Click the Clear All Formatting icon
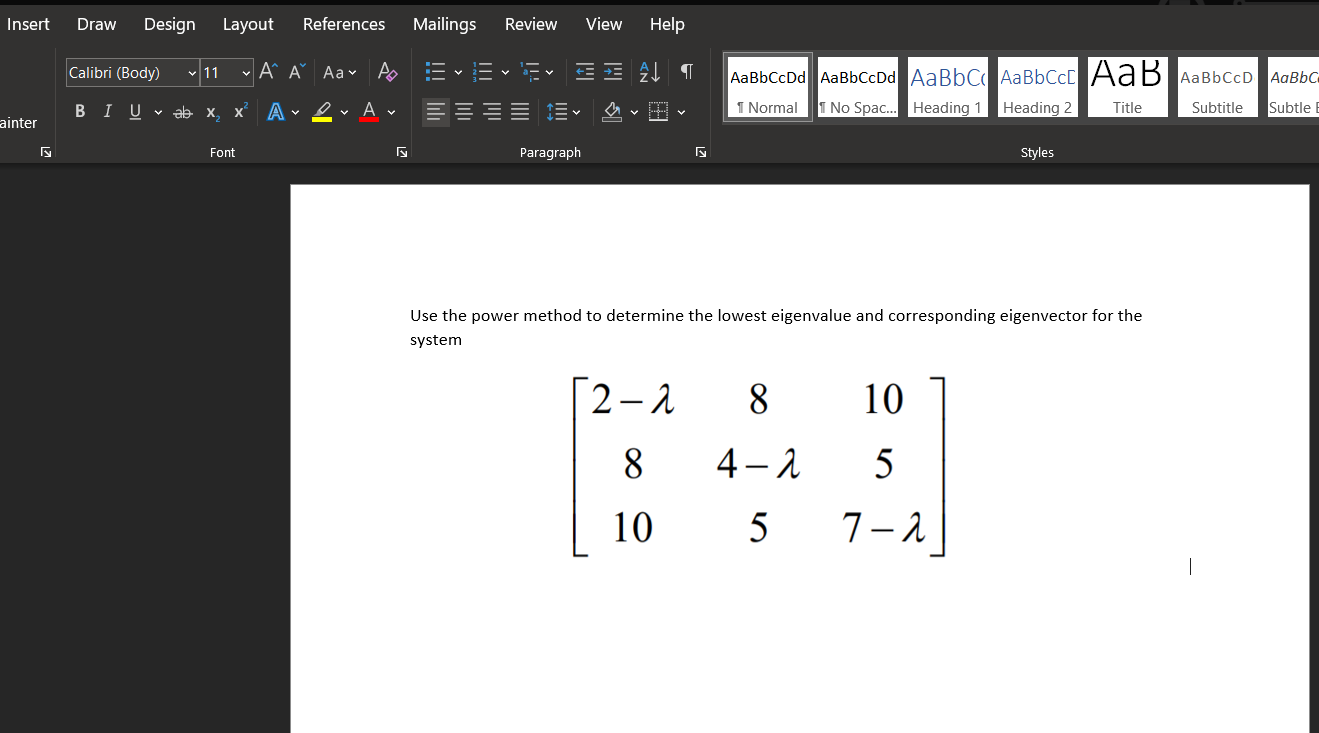The height and width of the screenshot is (733, 1319). 387,72
